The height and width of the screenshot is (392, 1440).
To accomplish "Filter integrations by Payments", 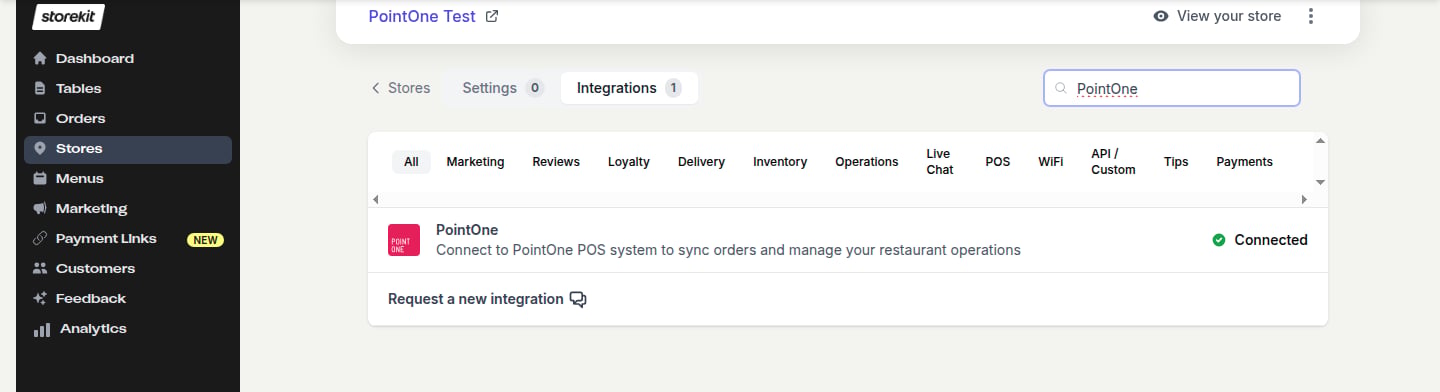I will (x=1244, y=162).
